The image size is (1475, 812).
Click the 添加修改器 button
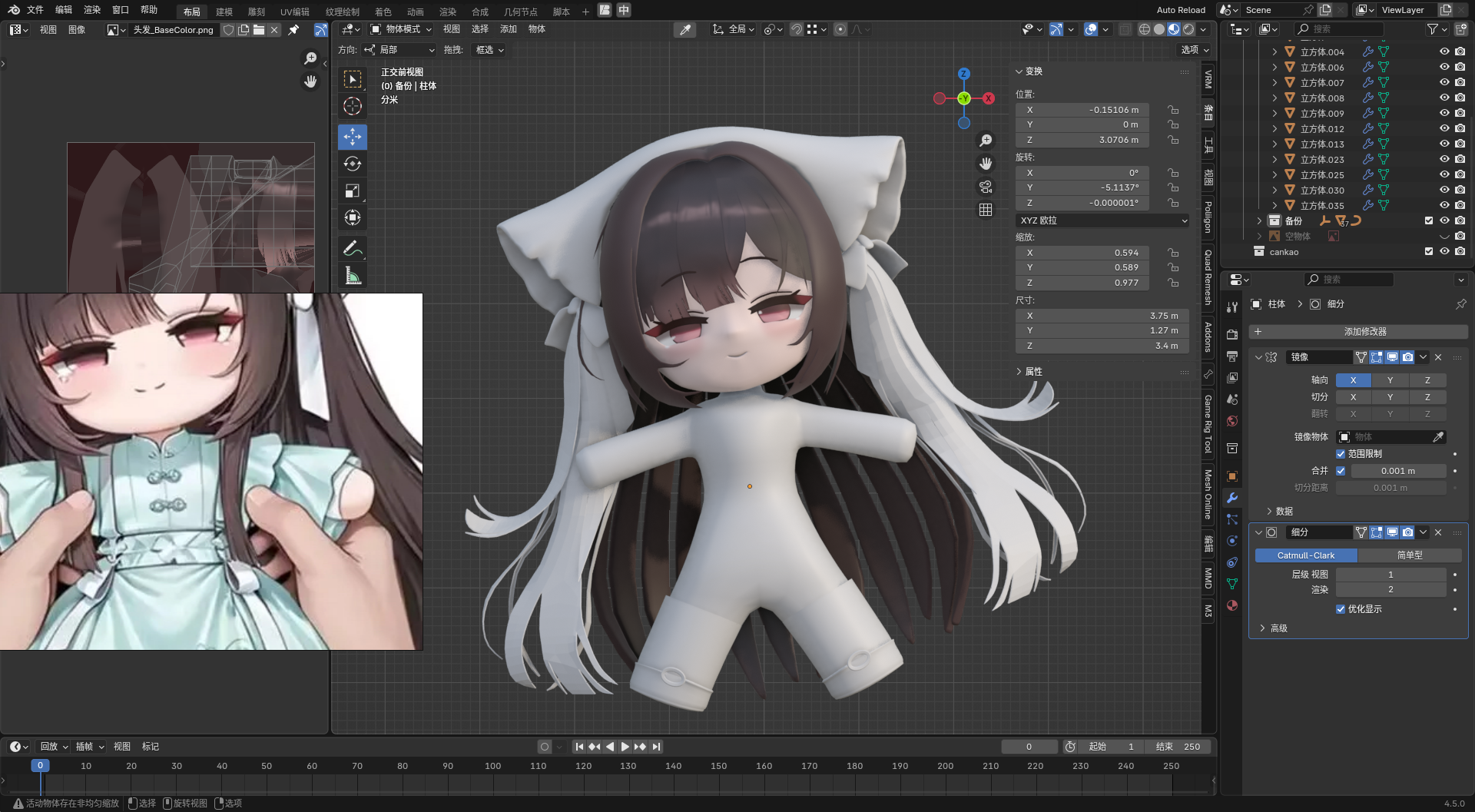click(1364, 332)
